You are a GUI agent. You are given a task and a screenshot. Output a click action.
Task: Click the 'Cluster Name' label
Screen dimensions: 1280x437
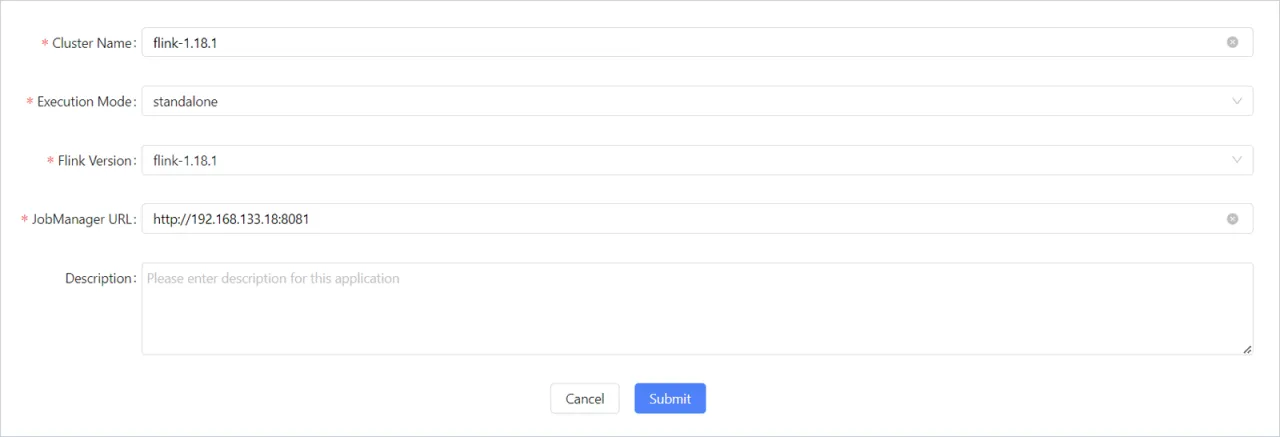(91, 43)
